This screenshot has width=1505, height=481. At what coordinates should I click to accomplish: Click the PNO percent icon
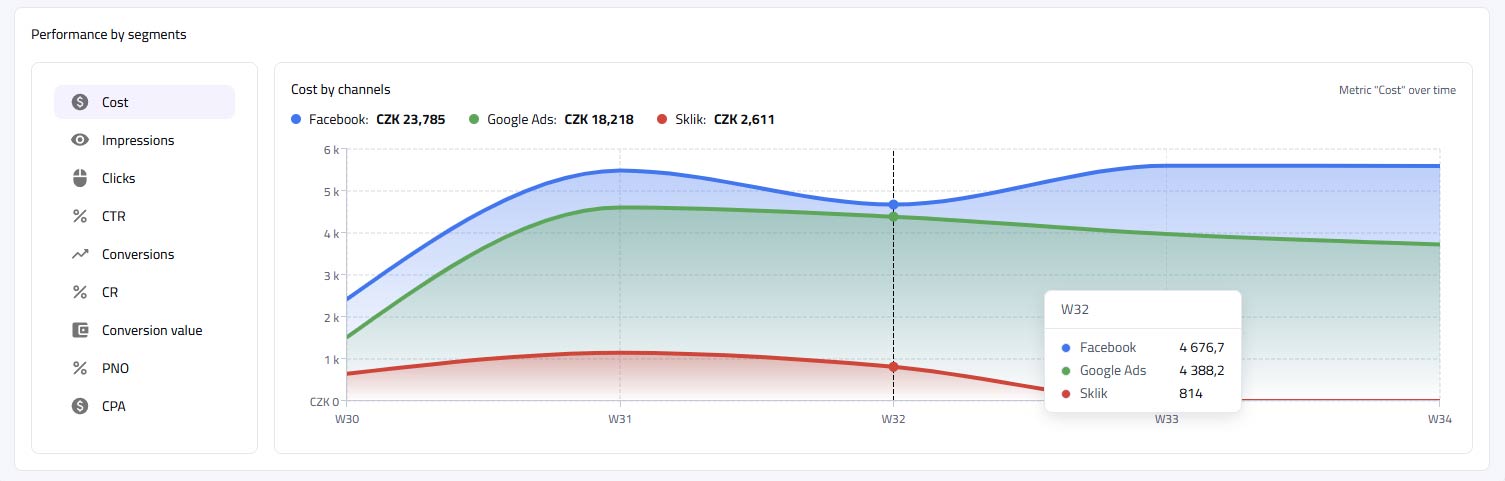[x=80, y=368]
